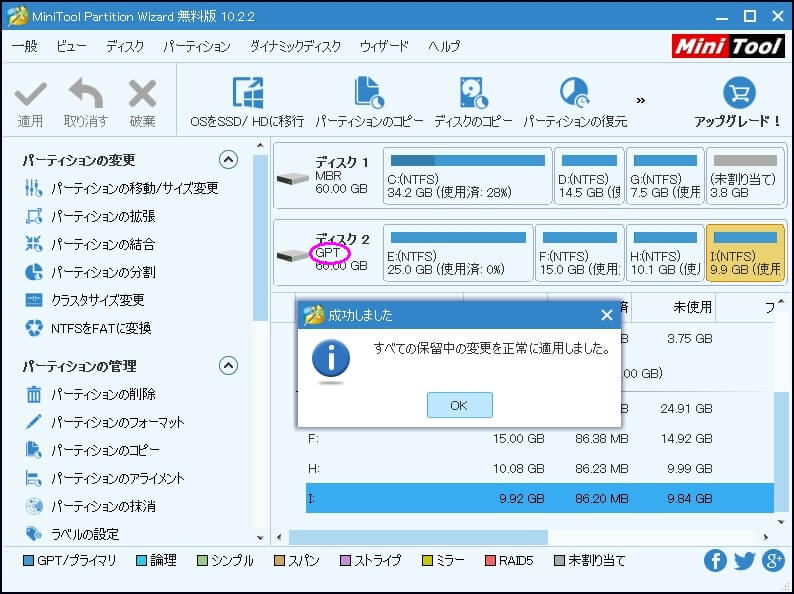The image size is (794, 594).
Task: Click the ストライプ legend swatch
Action: (345, 561)
